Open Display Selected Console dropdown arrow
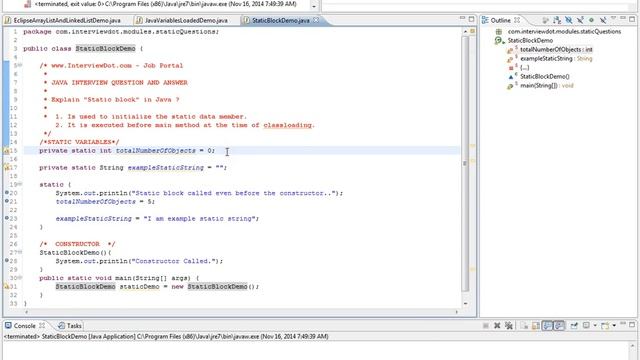Screen dimensions: 640x360 click(x=595, y=325)
